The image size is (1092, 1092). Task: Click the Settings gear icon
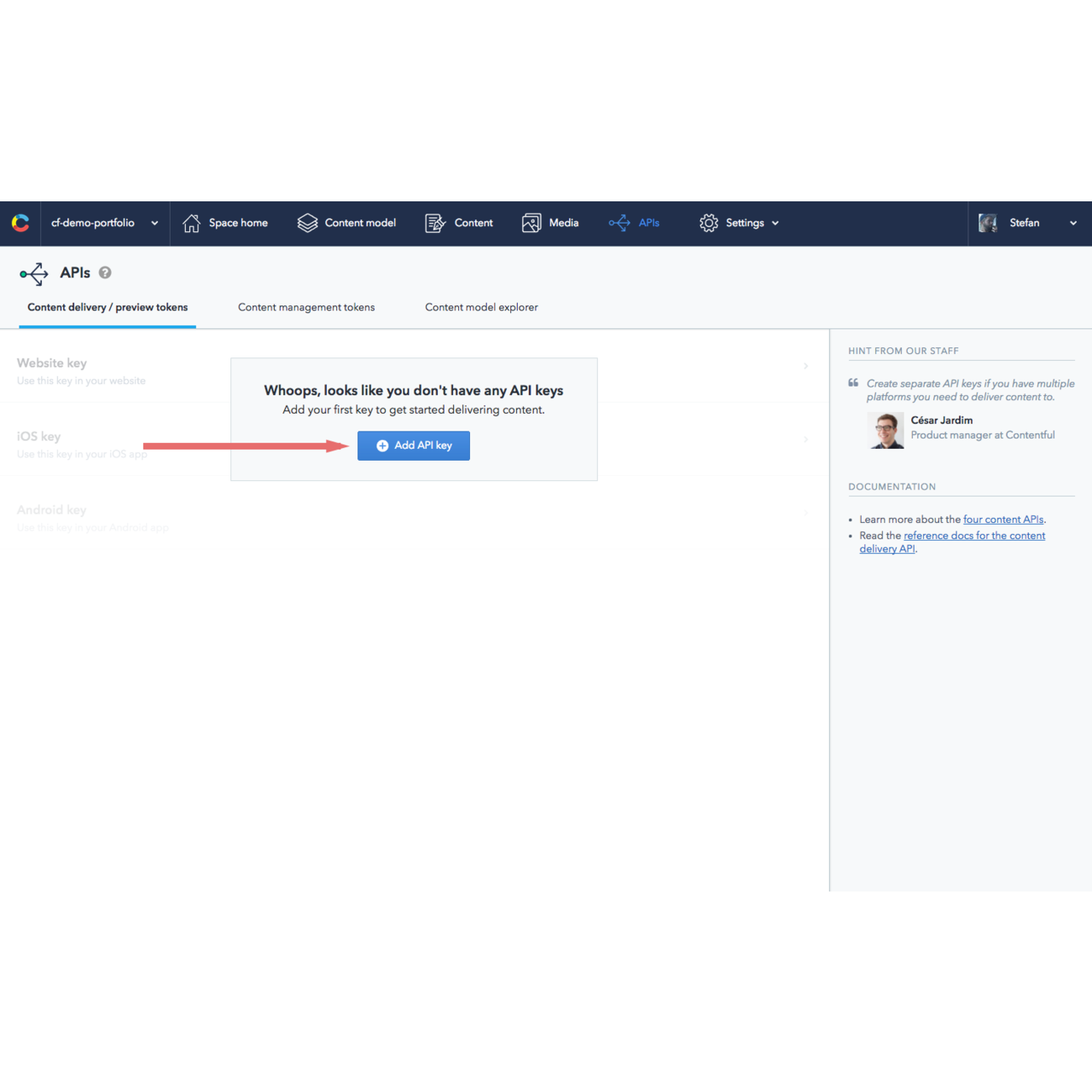[709, 224]
